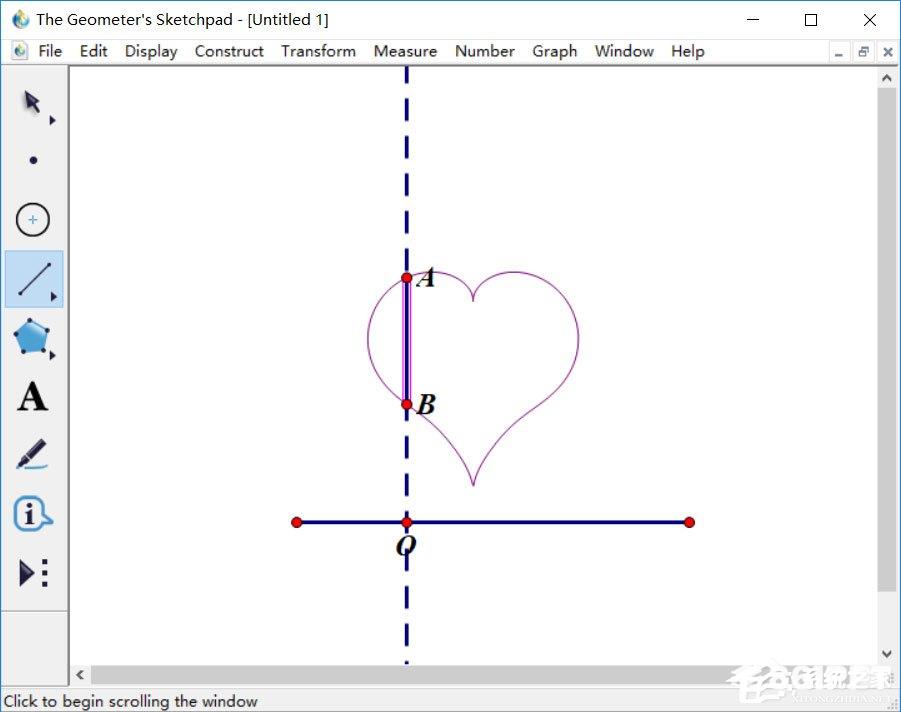Open the File menu

[x=50, y=51]
